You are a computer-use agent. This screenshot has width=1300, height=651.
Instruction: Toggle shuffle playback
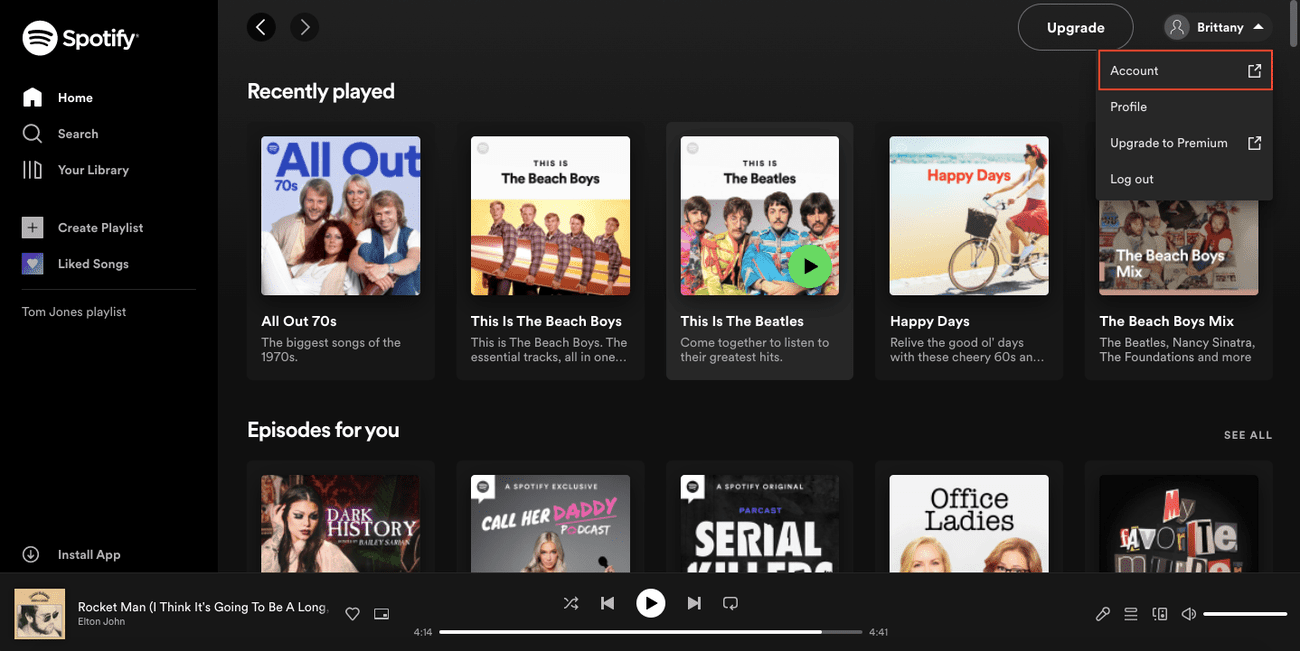click(x=570, y=603)
